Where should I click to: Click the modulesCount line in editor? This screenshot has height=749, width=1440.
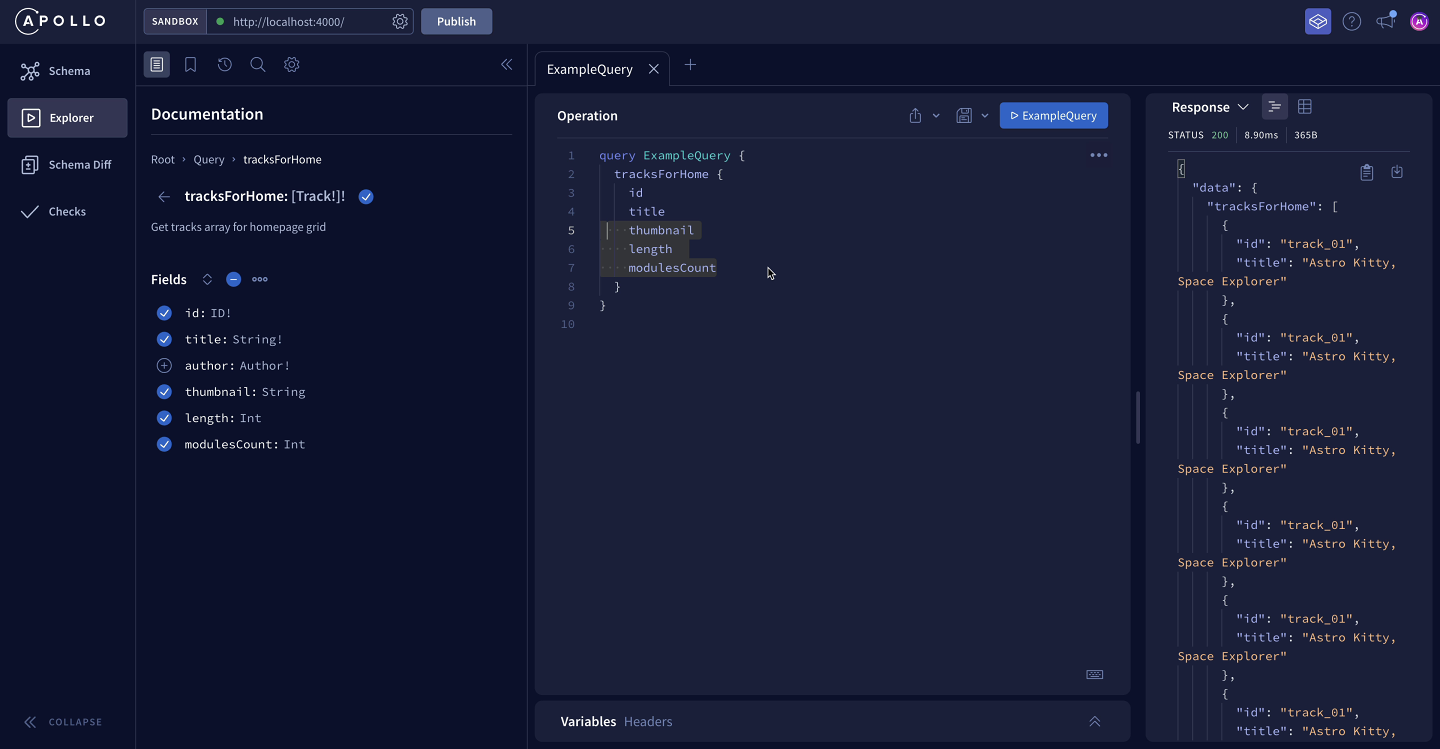(672, 268)
